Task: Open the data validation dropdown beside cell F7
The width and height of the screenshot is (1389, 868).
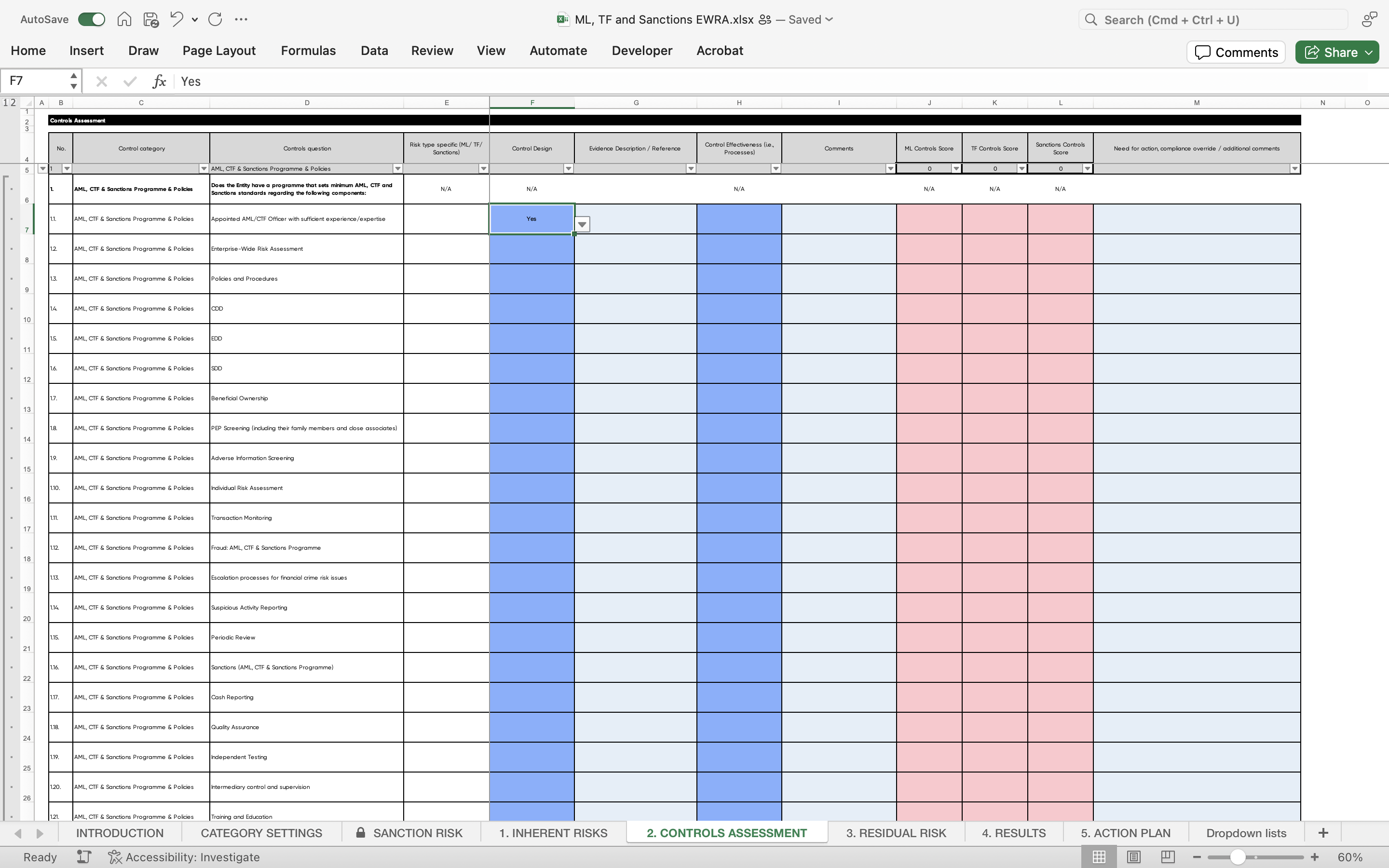Action: click(582, 224)
